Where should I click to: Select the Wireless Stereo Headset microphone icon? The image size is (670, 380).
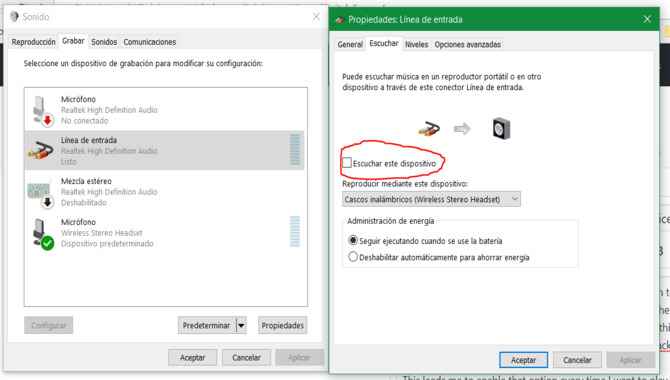(x=43, y=234)
